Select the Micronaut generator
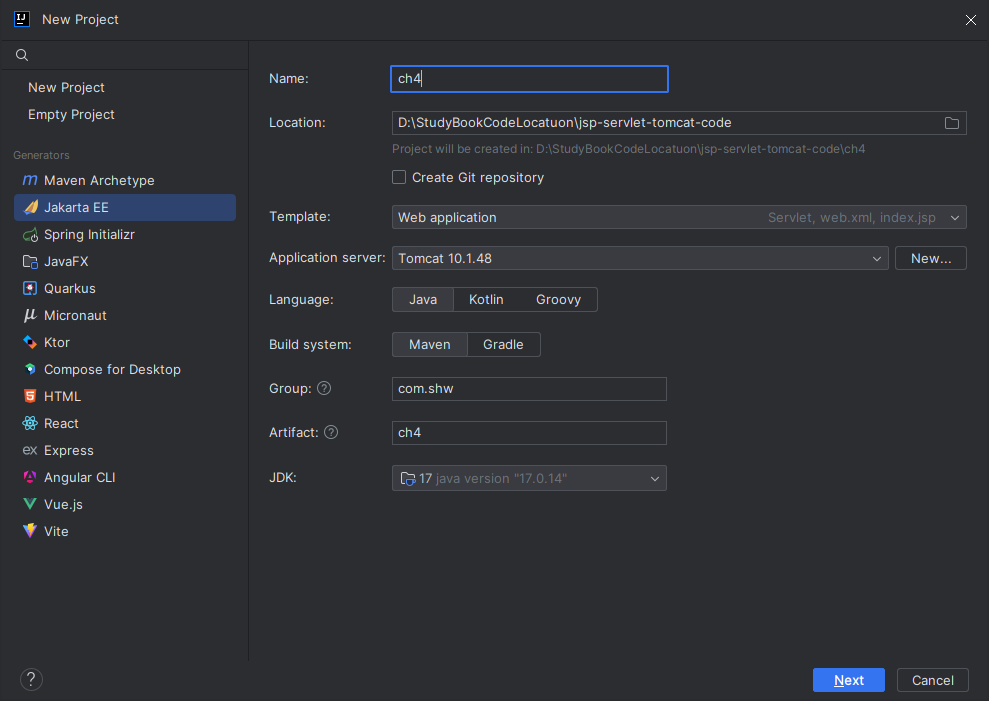Viewport: 989px width, 701px height. tap(76, 315)
